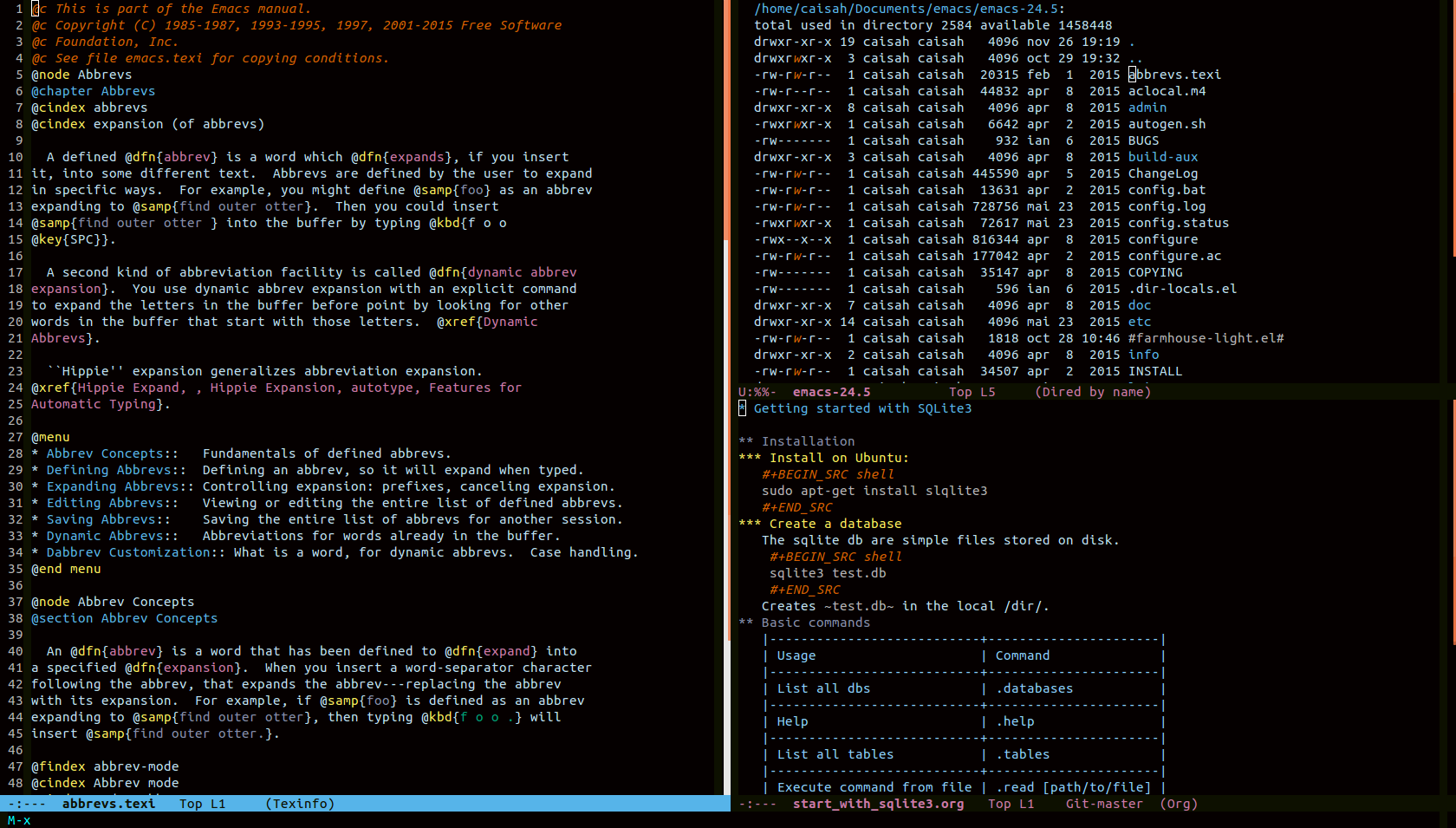The width and height of the screenshot is (1456, 828).
Task: Click the Dired directory path header
Action: pos(909,9)
